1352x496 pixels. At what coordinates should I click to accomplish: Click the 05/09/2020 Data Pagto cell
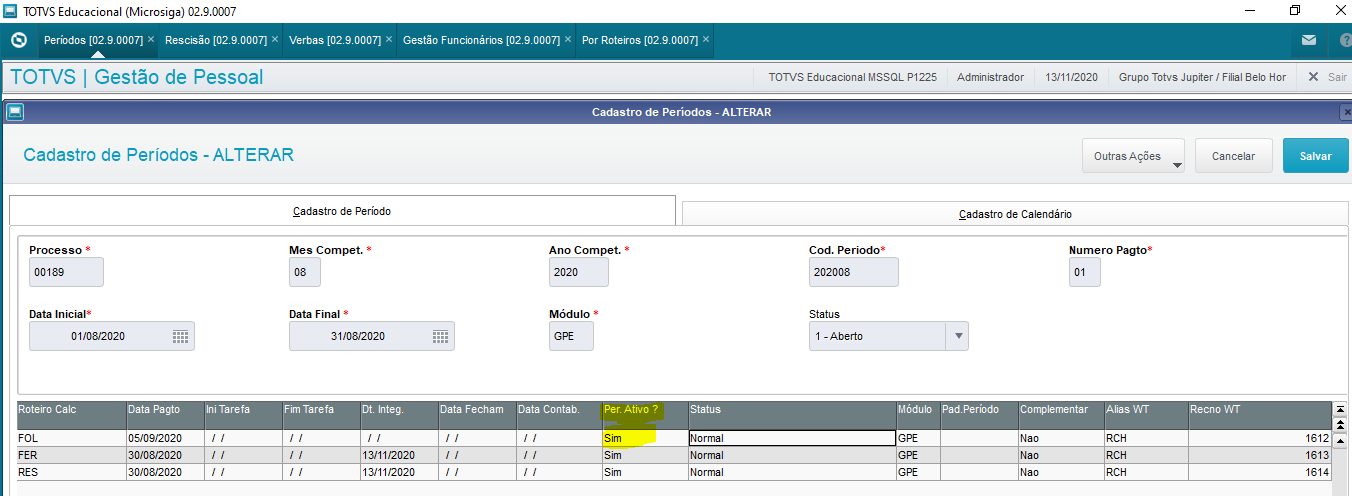164,438
